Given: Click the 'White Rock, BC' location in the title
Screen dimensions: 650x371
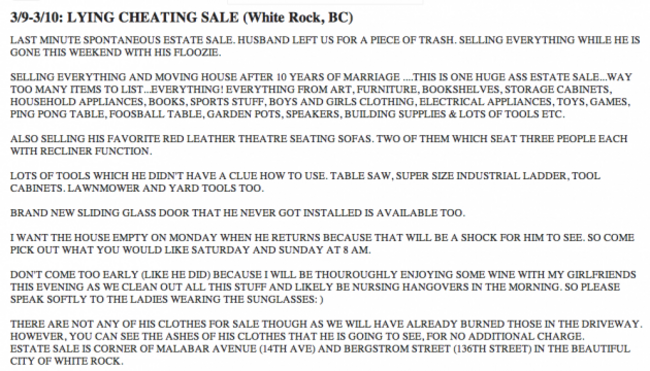Looking at the screenshot, I should pos(298,18).
